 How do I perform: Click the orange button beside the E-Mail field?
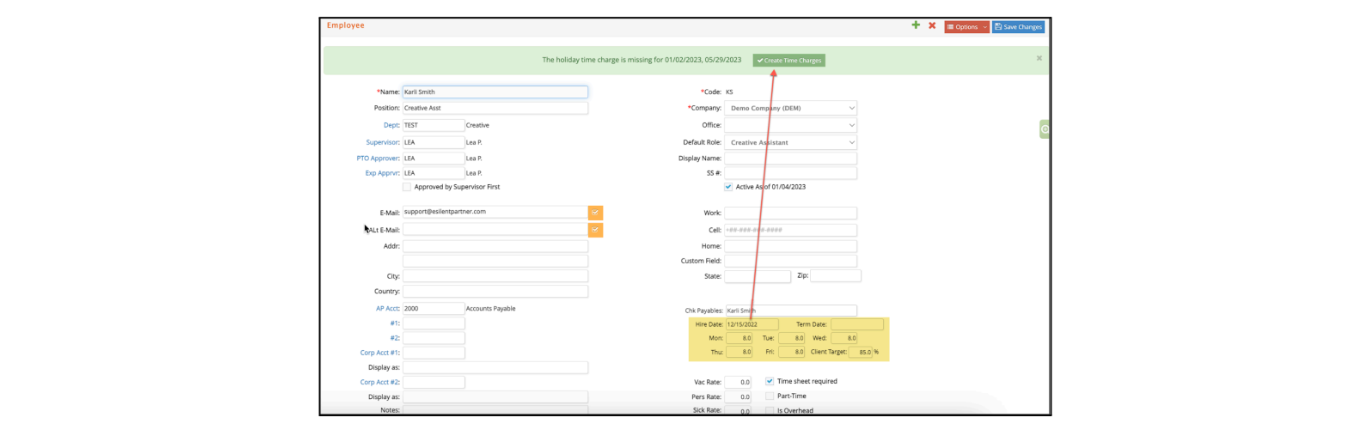coord(596,212)
